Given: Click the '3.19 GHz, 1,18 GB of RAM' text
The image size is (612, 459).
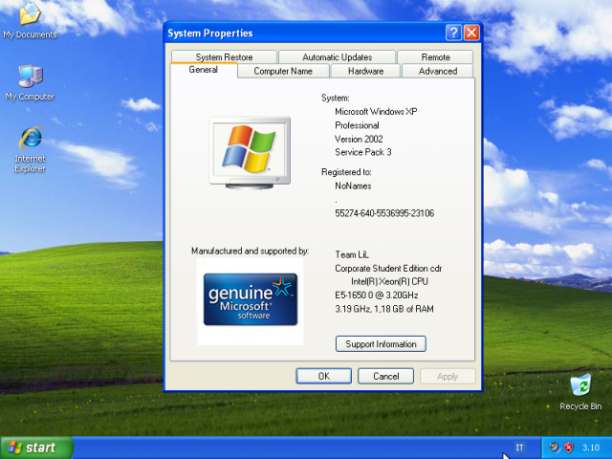Looking at the screenshot, I should (x=384, y=309).
